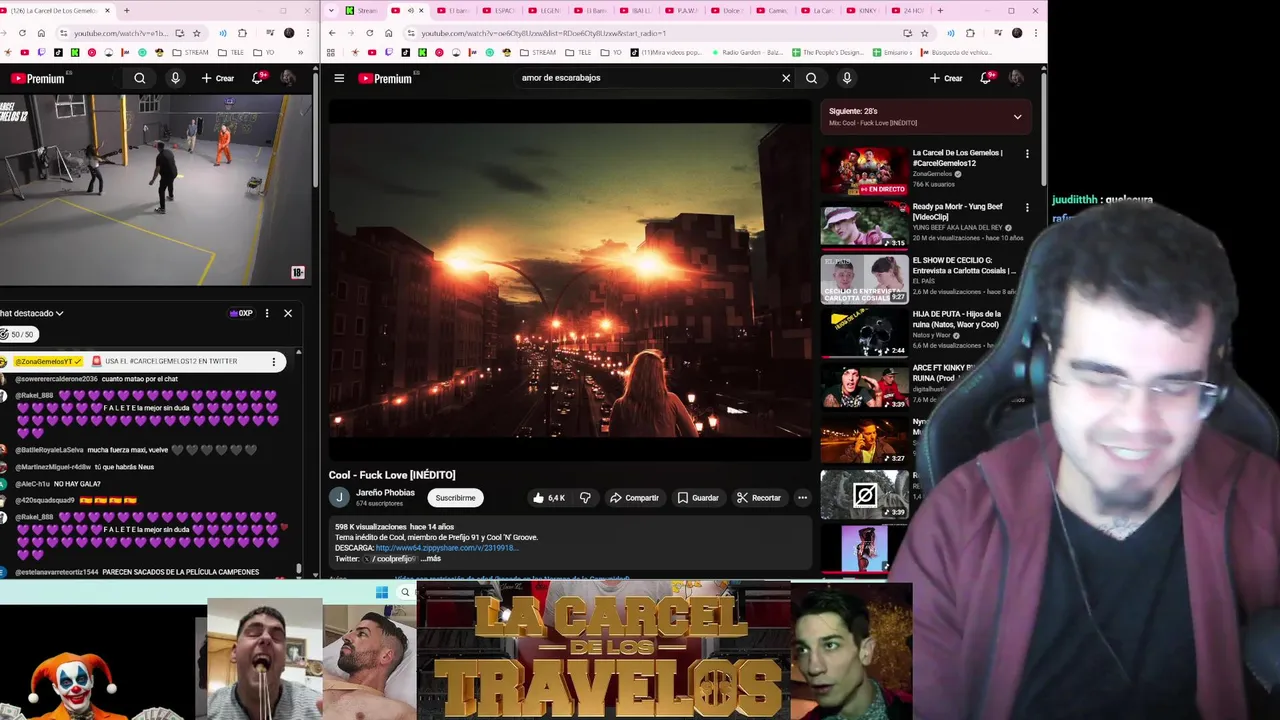Click the YouTube Premium logo in right window

click(385, 78)
